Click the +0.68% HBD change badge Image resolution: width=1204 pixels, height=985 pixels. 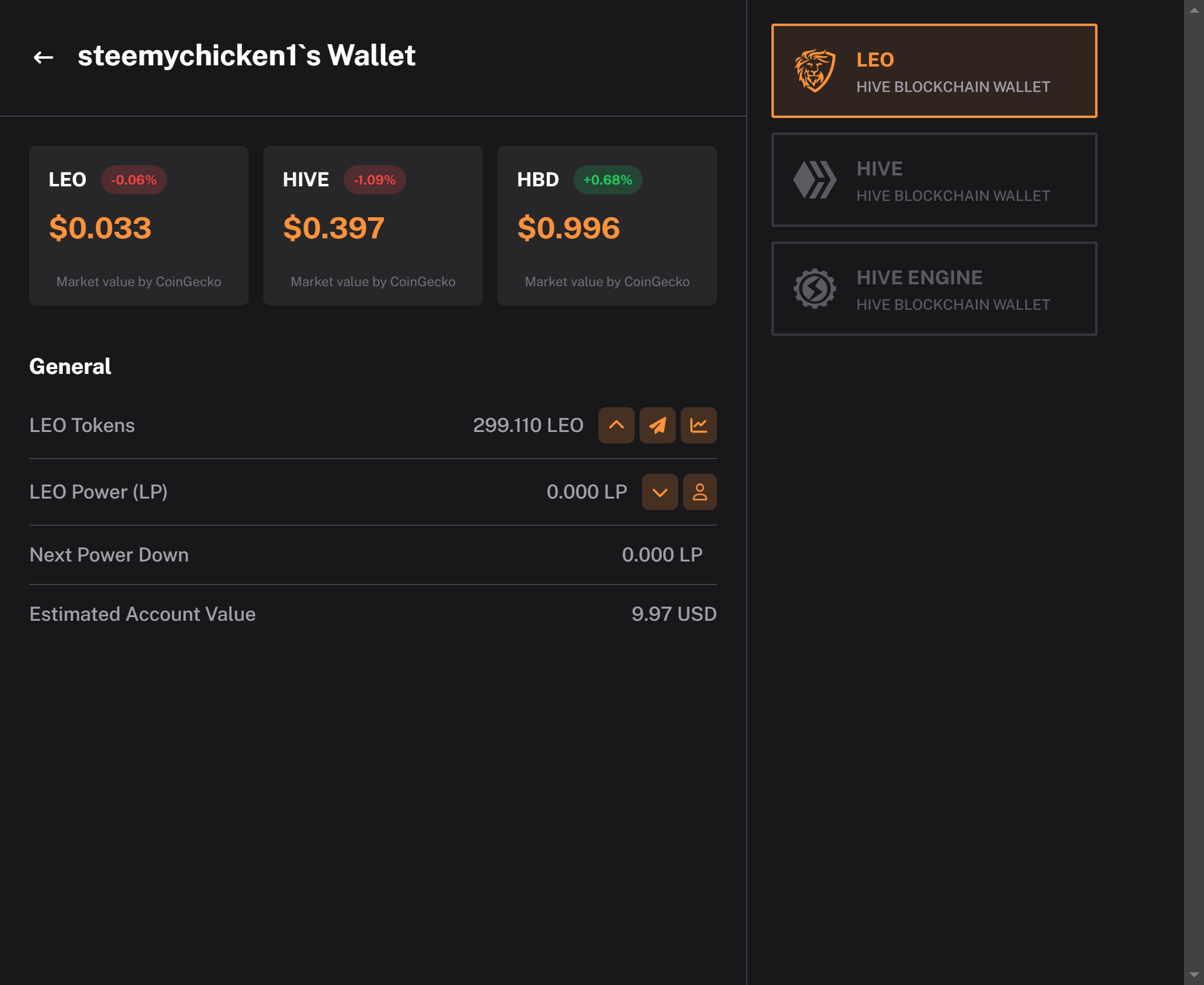607,180
